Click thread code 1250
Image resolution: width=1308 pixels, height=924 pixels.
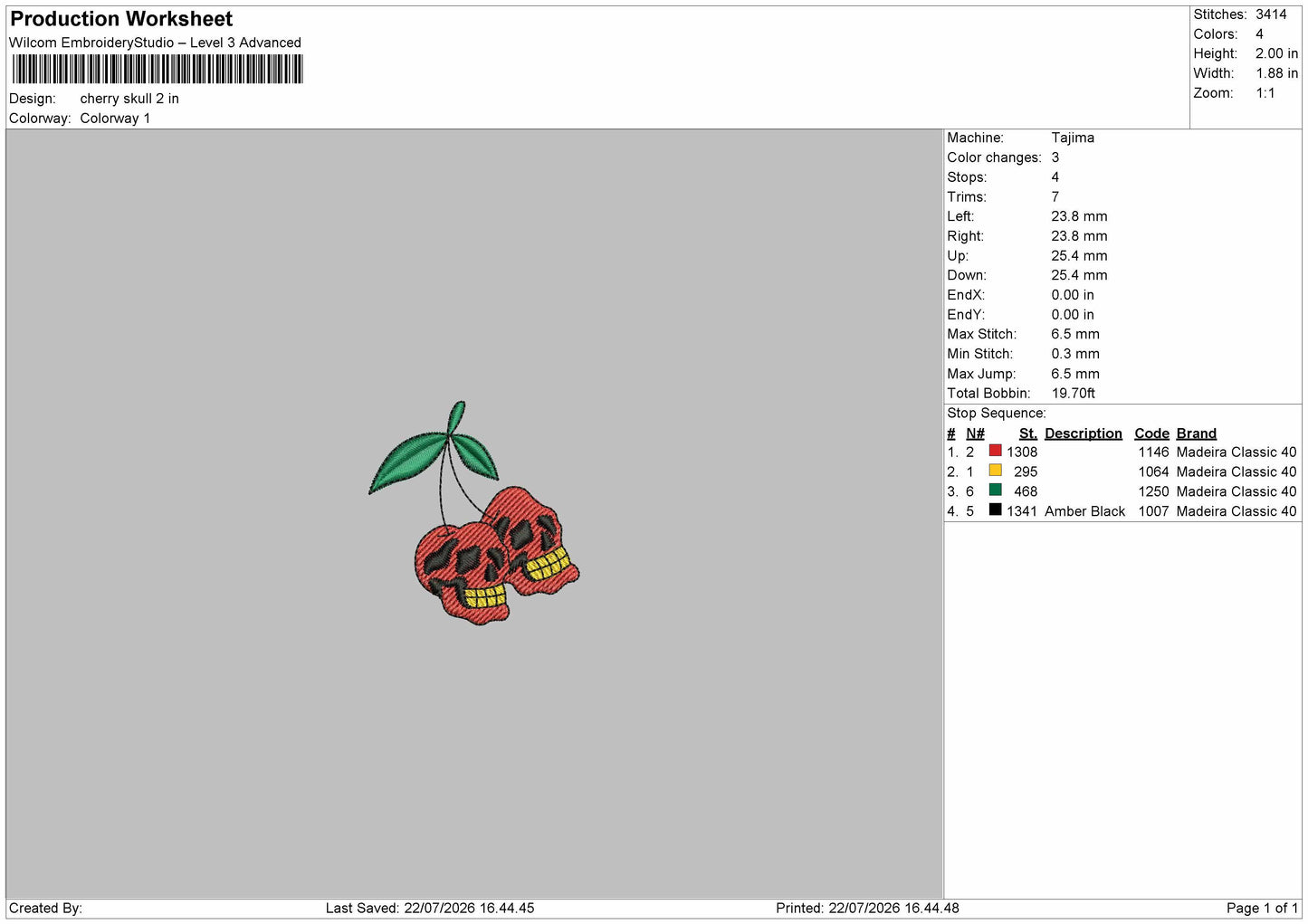coord(1153,492)
